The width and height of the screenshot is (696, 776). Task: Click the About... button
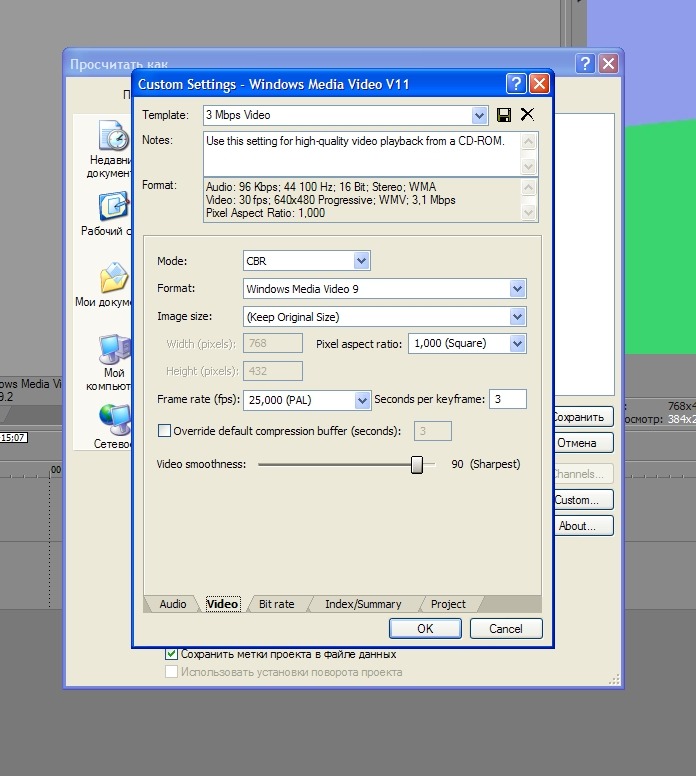[584, 526]
